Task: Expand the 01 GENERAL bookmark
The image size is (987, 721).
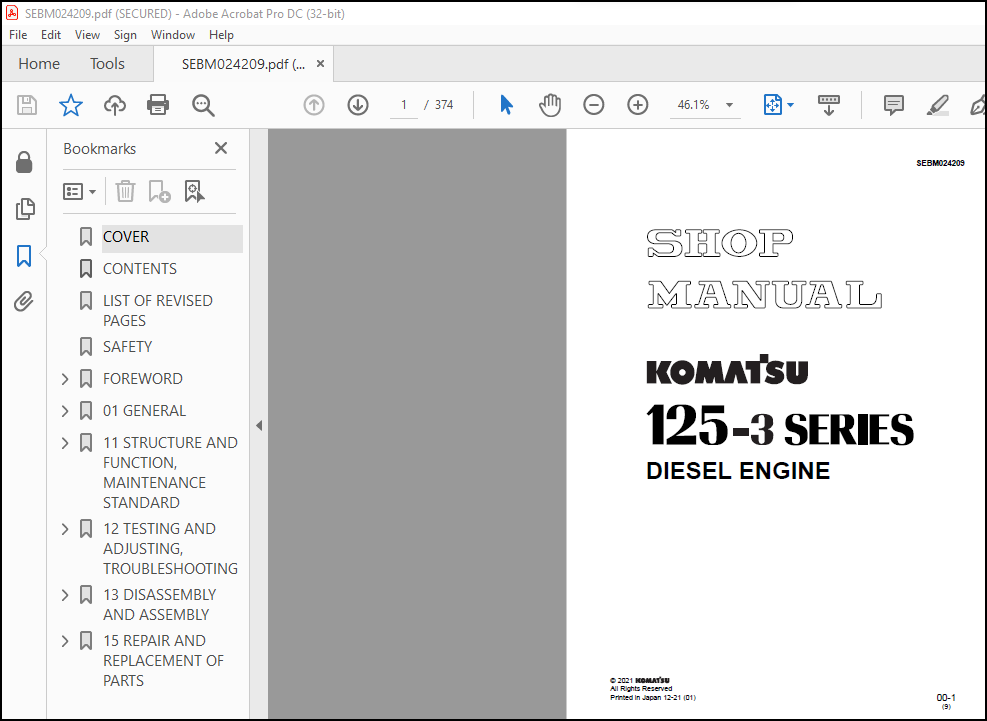Action: click(x=65, y=411)
